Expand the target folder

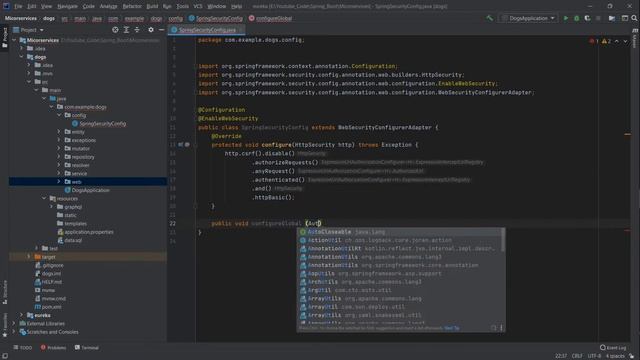coord(29,257)
